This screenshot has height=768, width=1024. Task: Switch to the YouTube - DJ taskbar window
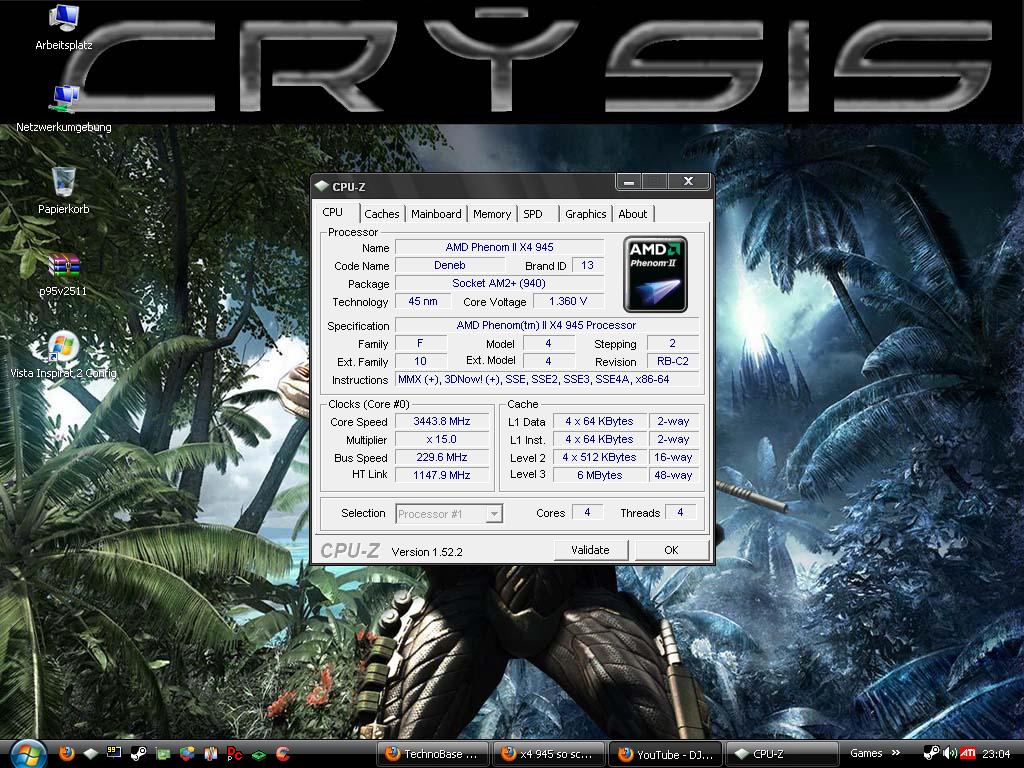(665, 754)
